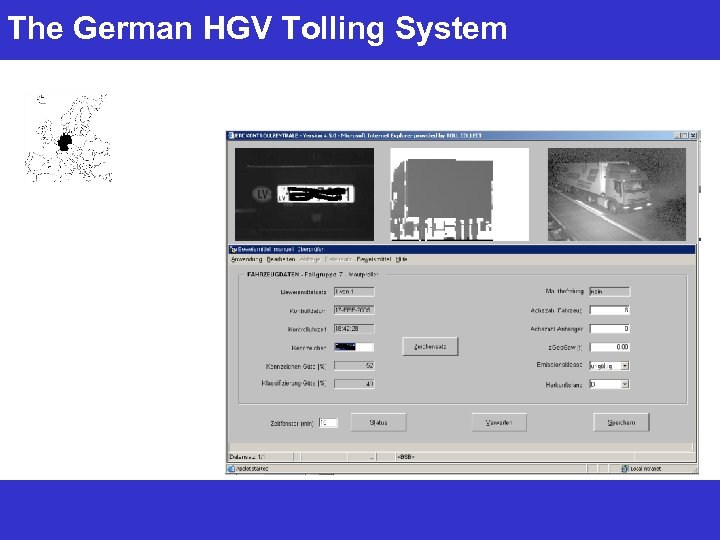Click the Kennzeichen Güte percent field

coord(354,366)
